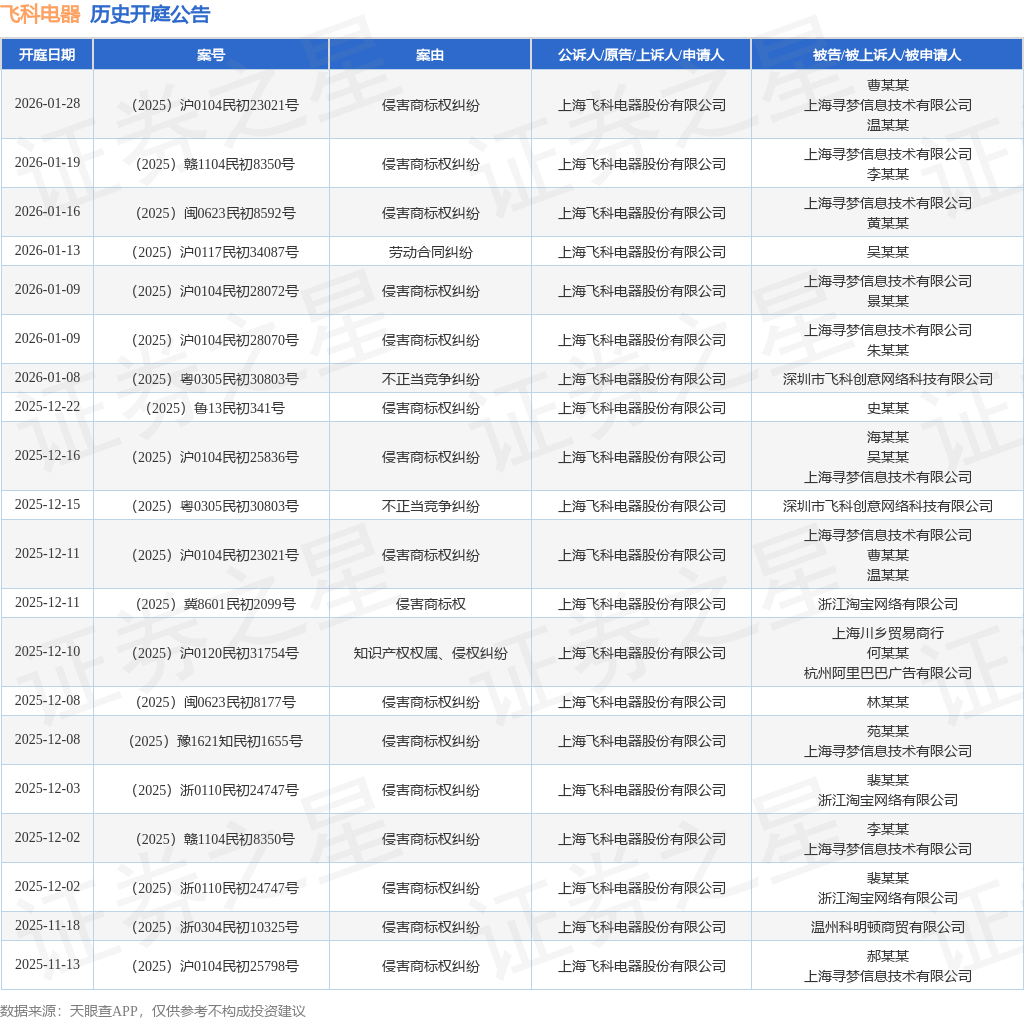The width and height of the screenshot is (1024, 1020).
Task: Select case number 豫1621知民初1655号
Action: 216,741
